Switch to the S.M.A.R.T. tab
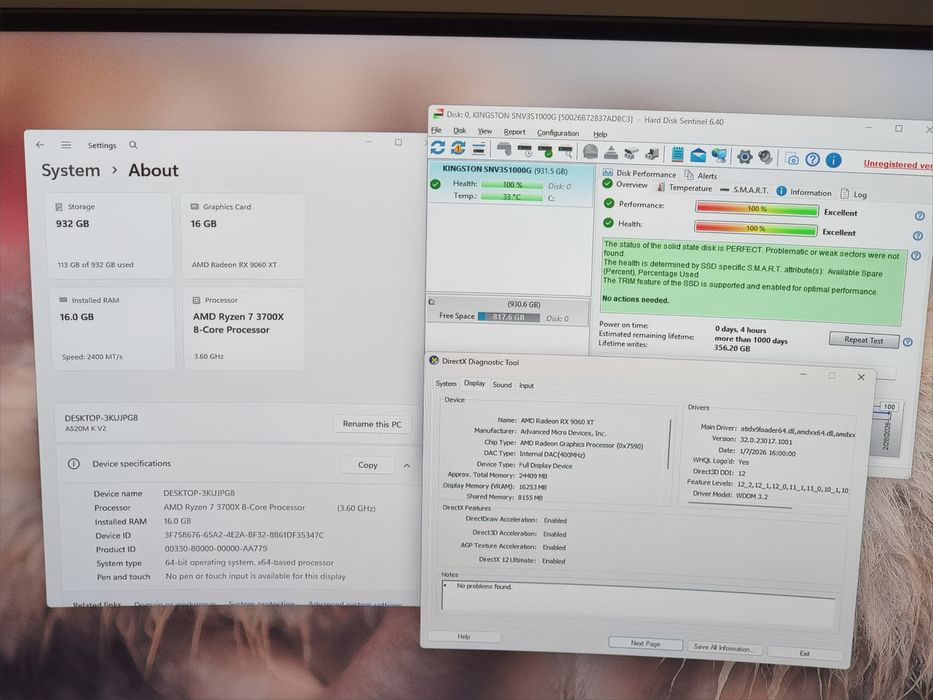Screen dimensions: 933x700 coord(744,190)
